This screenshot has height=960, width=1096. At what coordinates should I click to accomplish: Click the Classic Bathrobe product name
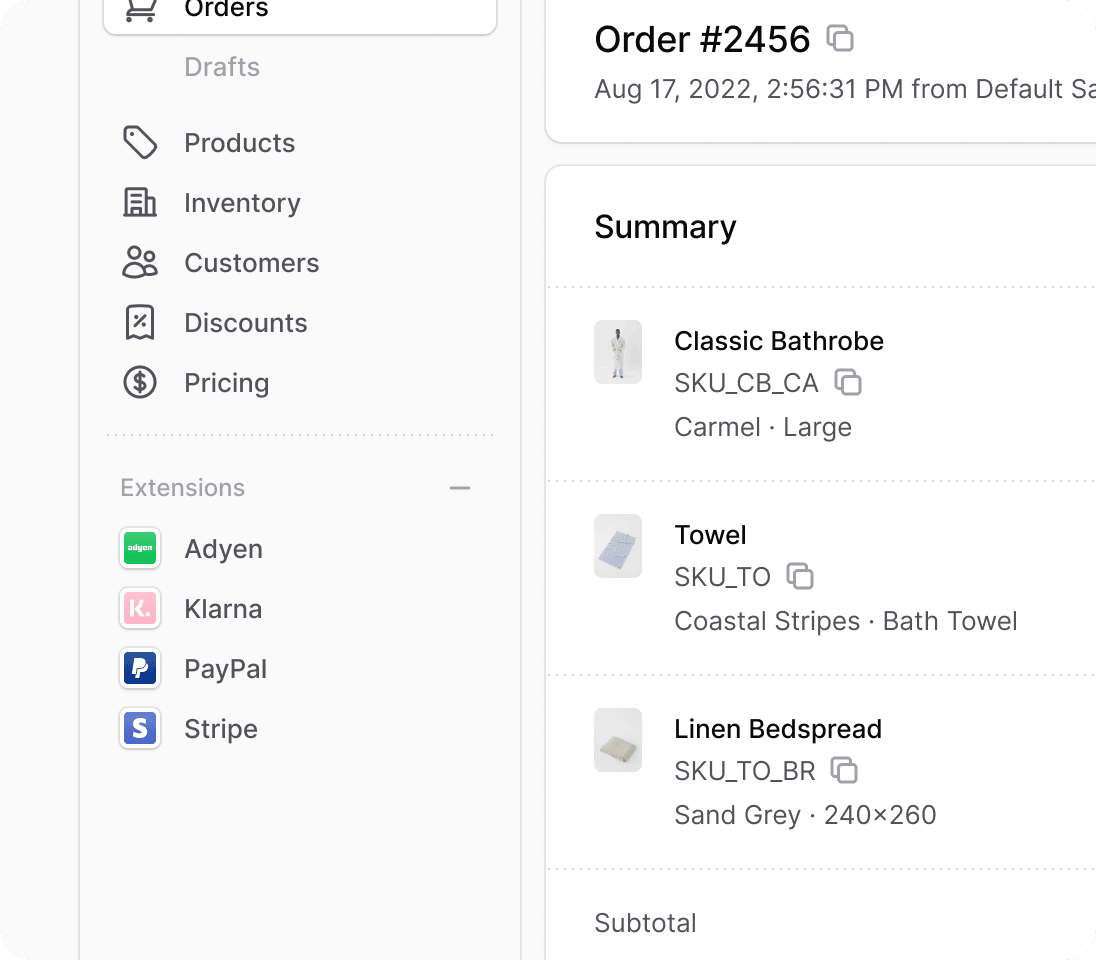779,341
